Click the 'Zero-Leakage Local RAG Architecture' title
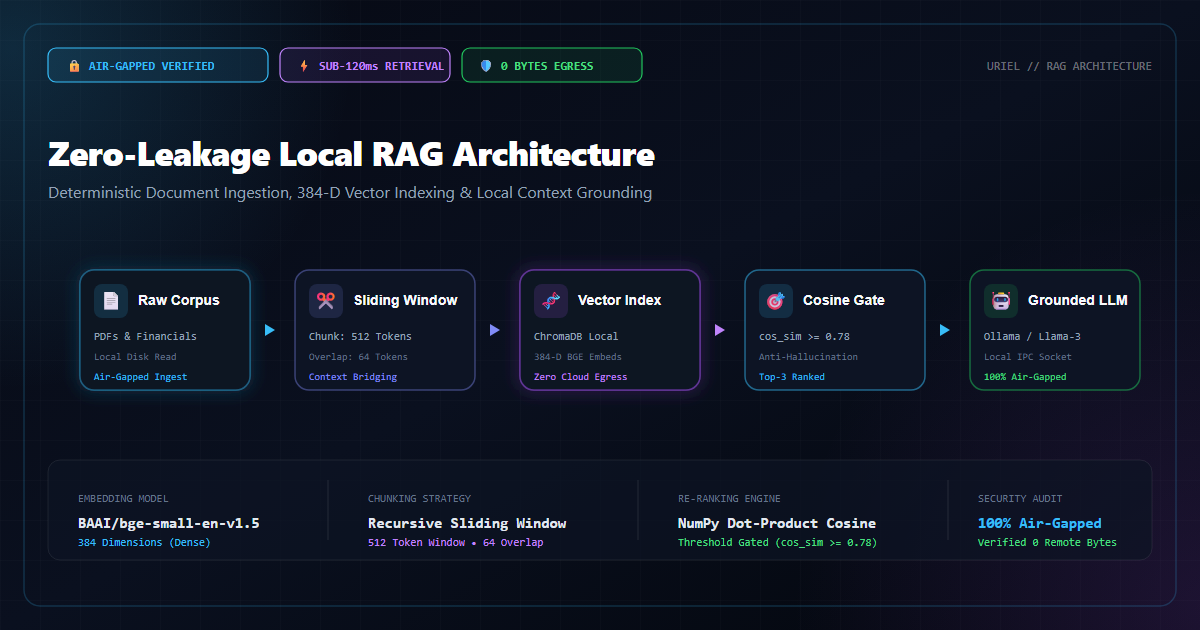This screenshot has height=630, width=1200. (352, 155)
